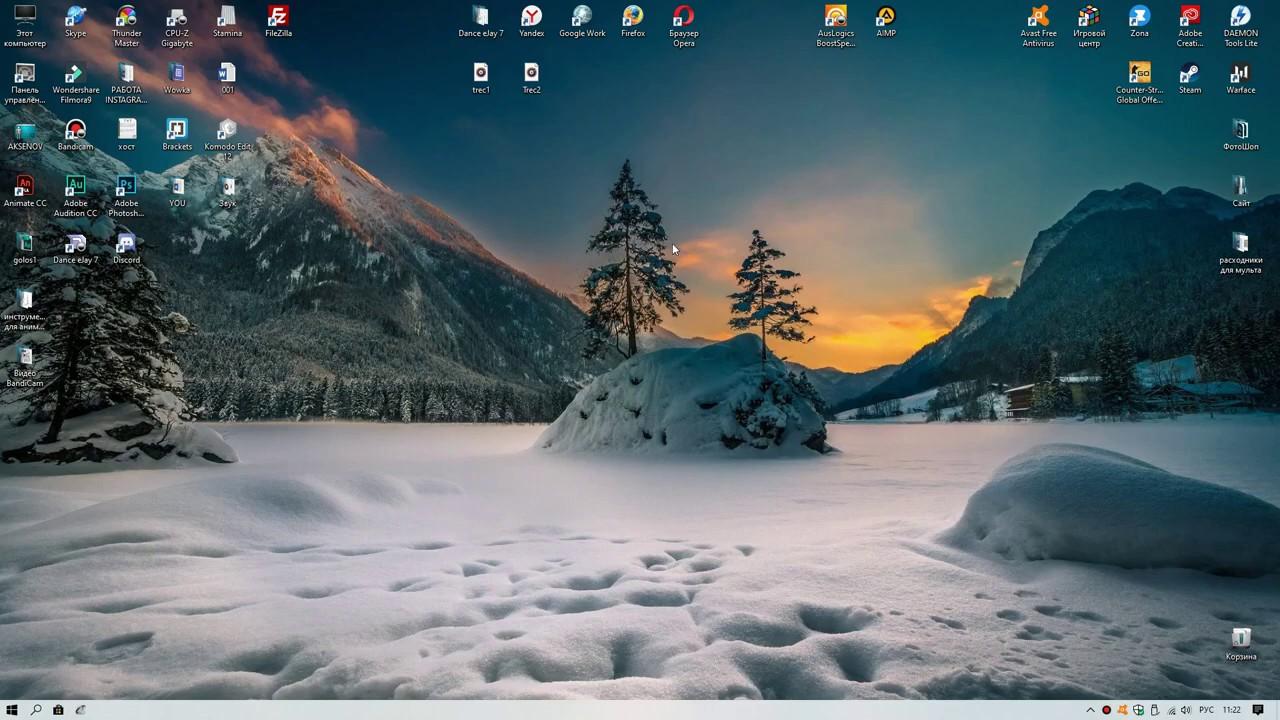
Task: Click the taskbar search magnifier
Action: (x=36, y=710)
